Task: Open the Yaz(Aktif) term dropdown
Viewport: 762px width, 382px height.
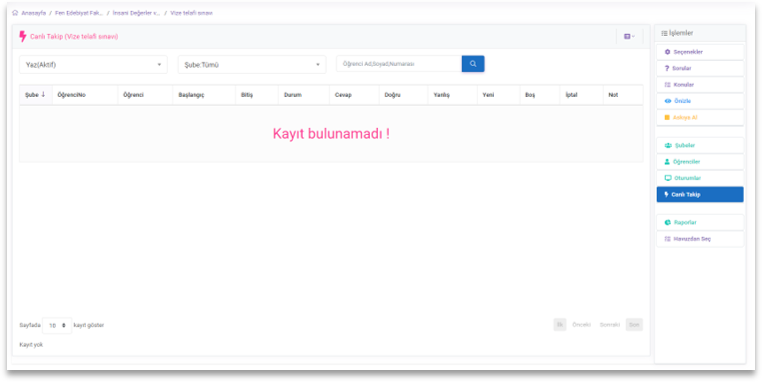Action: coord(93,65)
